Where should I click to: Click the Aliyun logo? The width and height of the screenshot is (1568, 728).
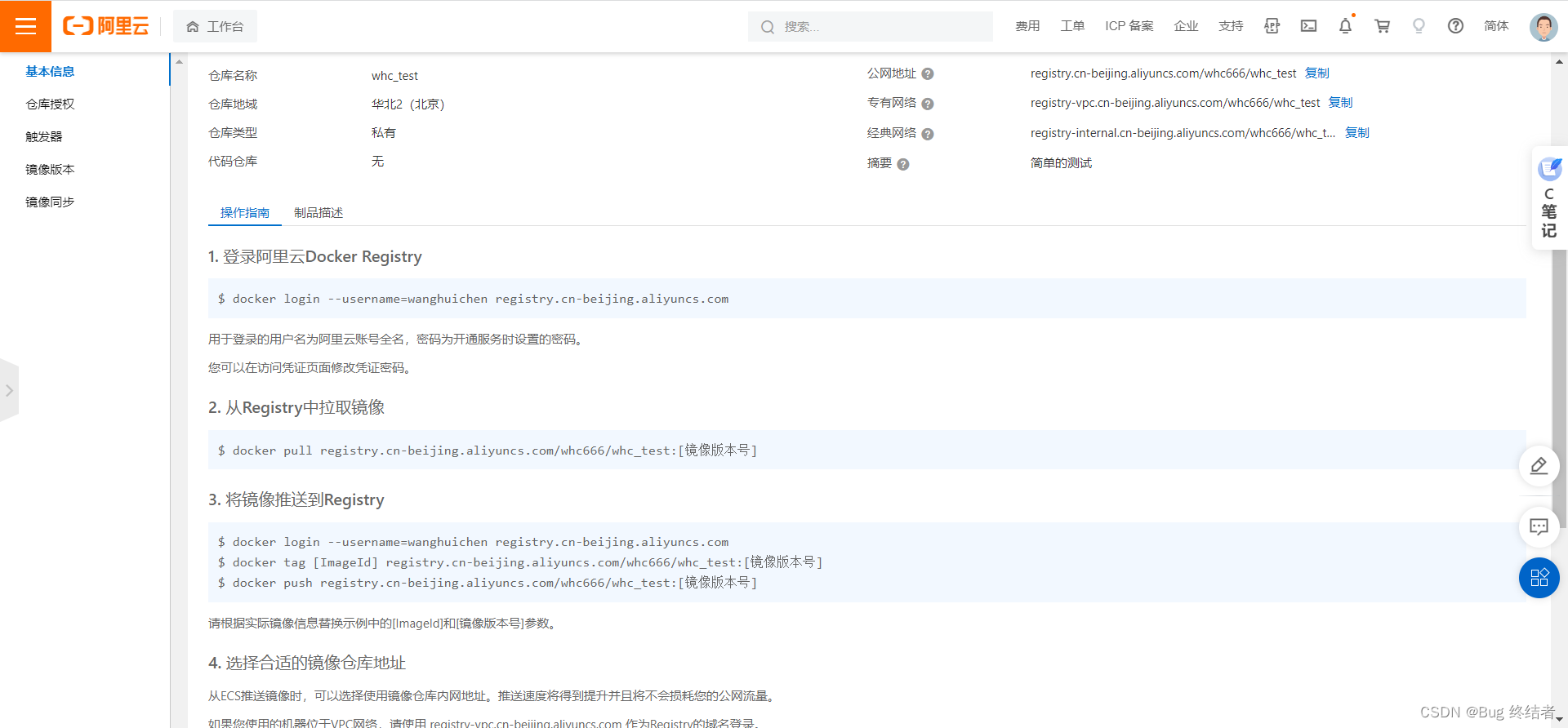[106, 26]
